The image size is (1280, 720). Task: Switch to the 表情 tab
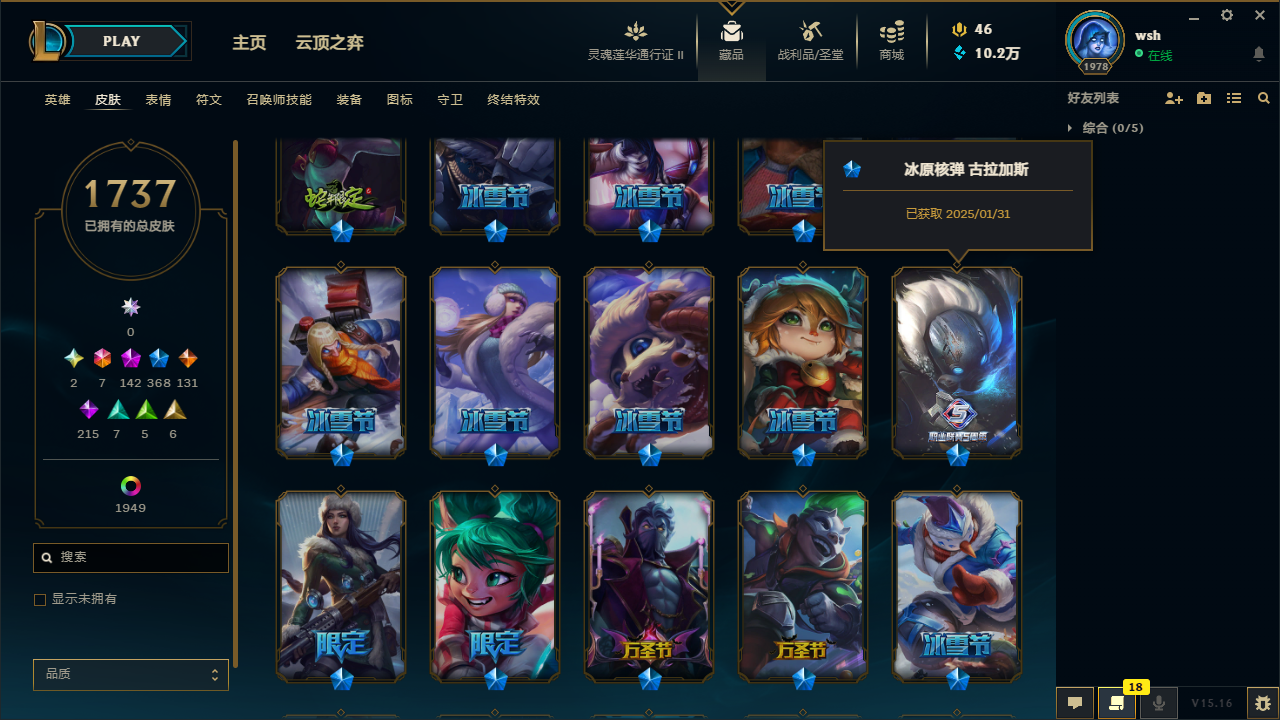point(158,100)
